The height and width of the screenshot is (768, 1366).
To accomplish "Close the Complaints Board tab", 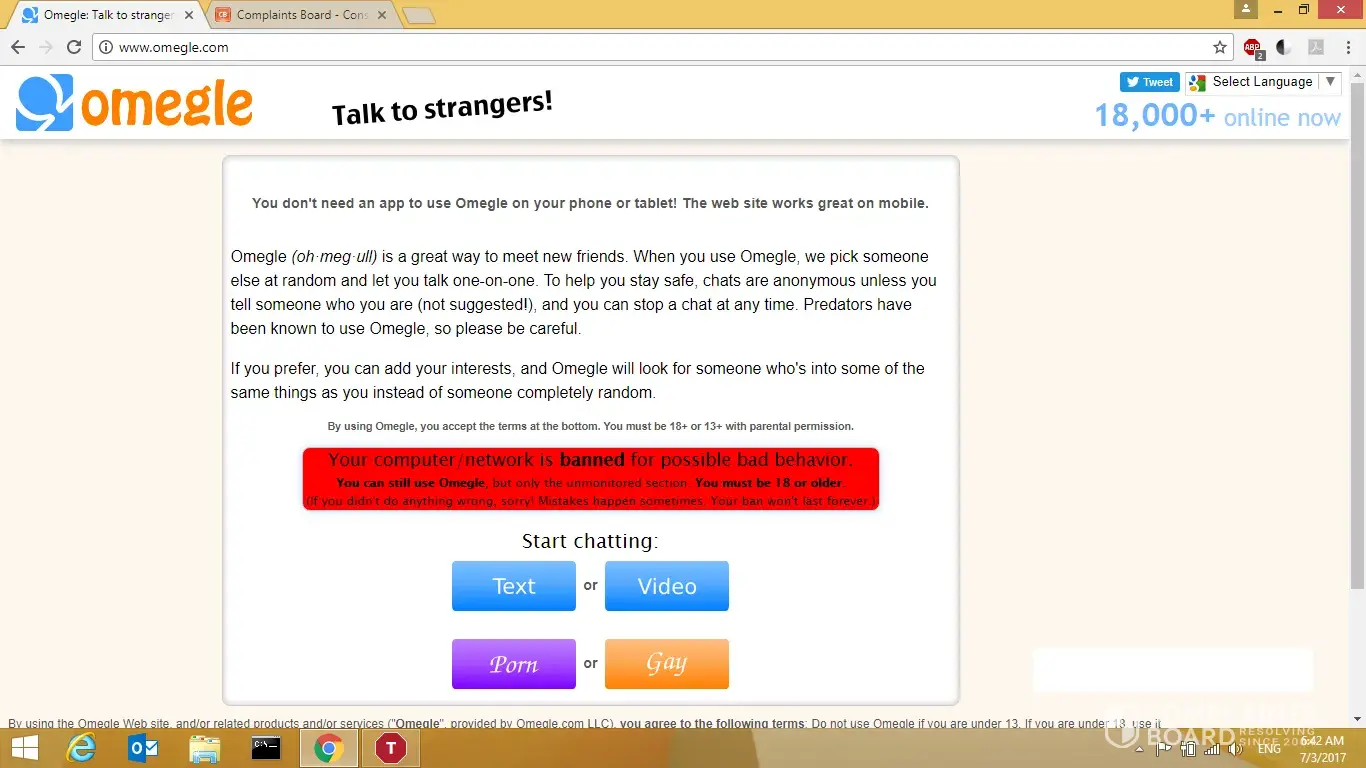I will [x=382, y=15].
